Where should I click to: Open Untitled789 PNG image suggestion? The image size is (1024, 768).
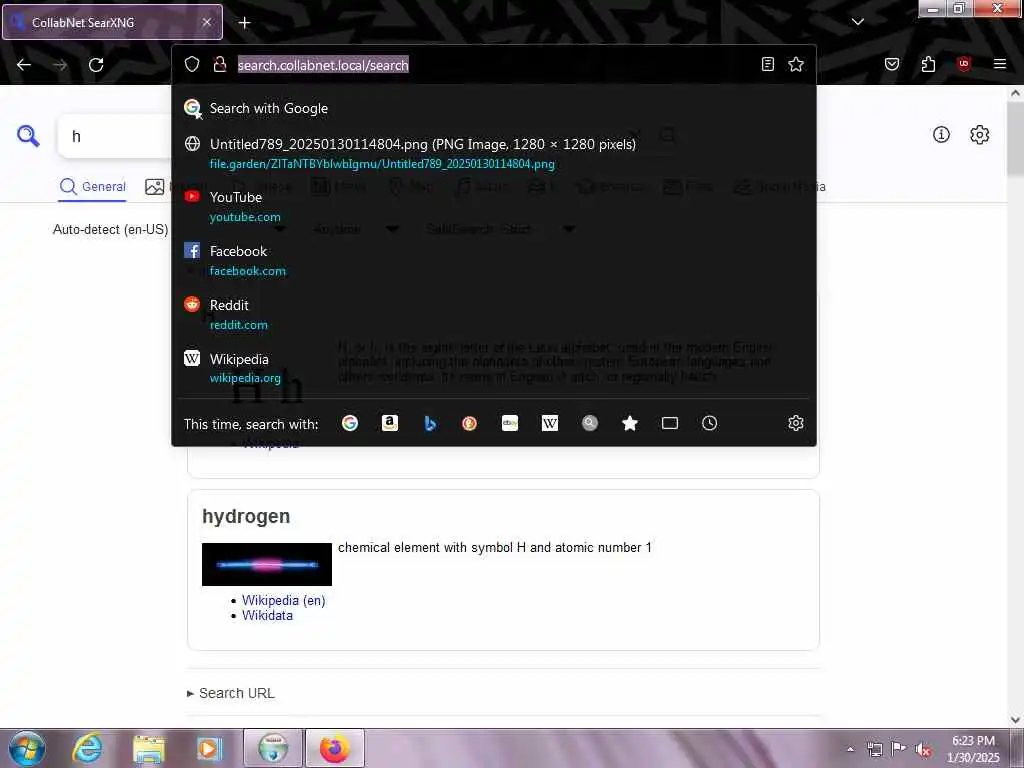(494, 153)
